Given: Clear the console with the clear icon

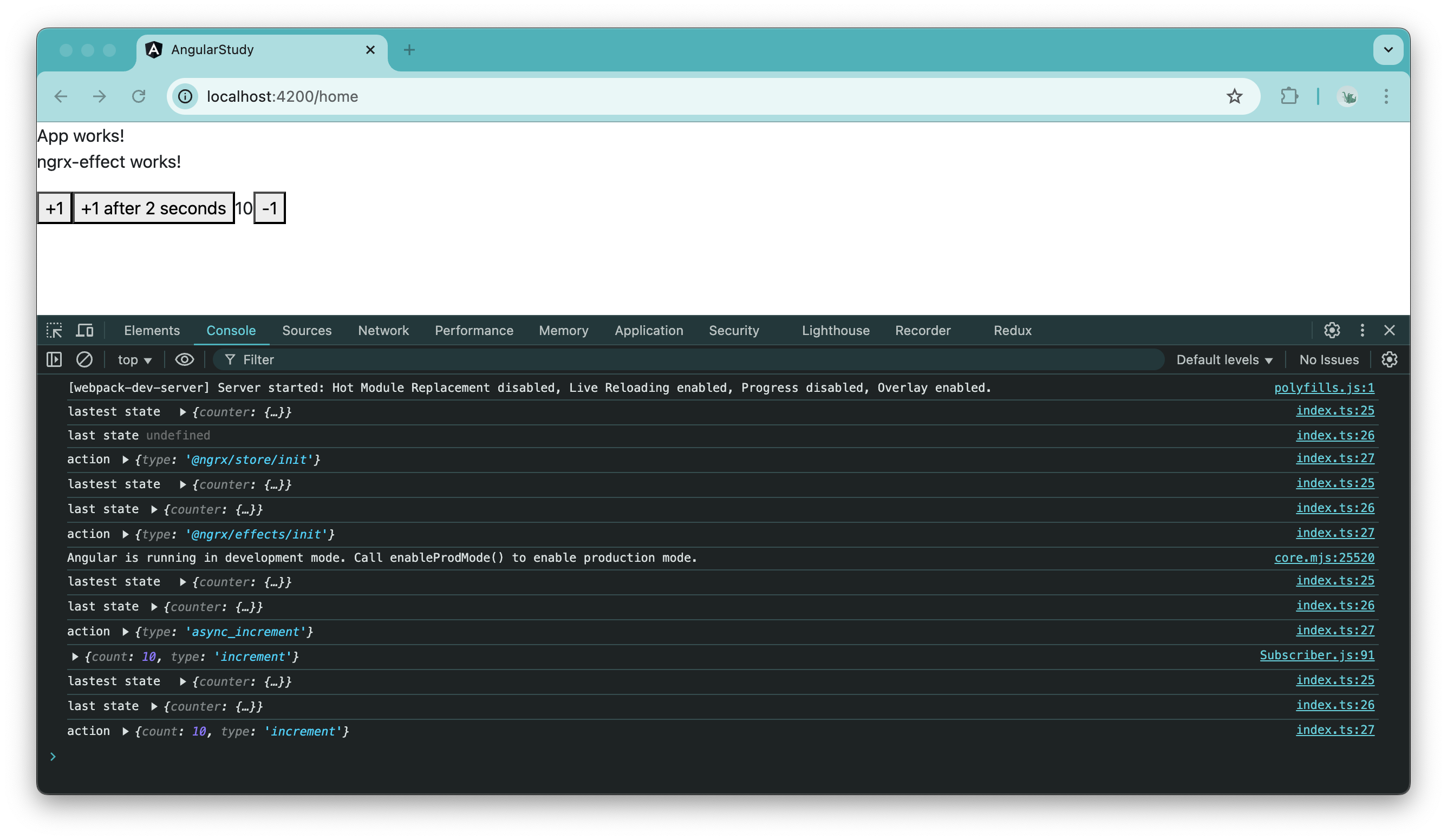Looking at the screenshot, I should click(85, 360).
